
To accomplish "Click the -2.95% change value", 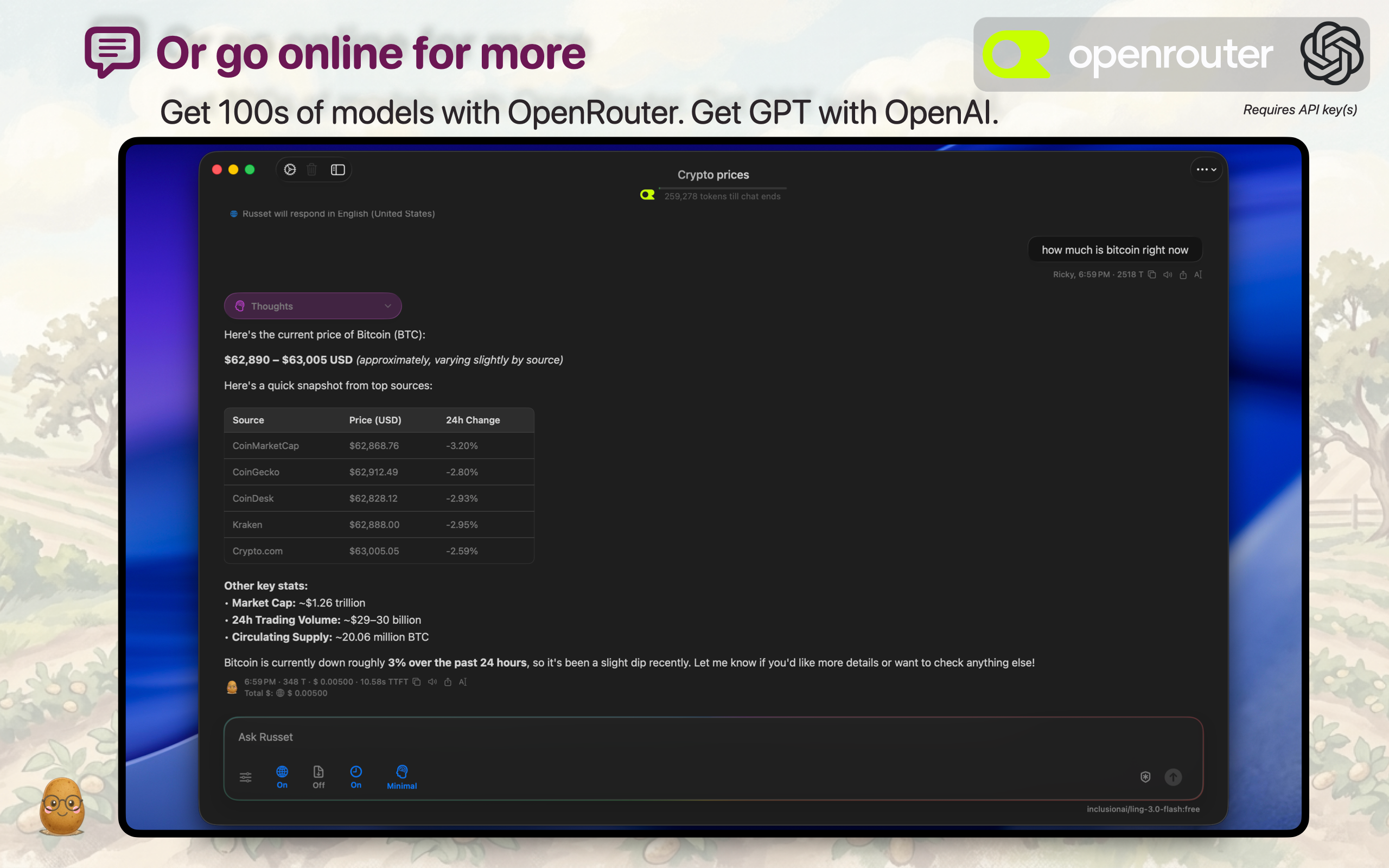I will coord(462,525).
